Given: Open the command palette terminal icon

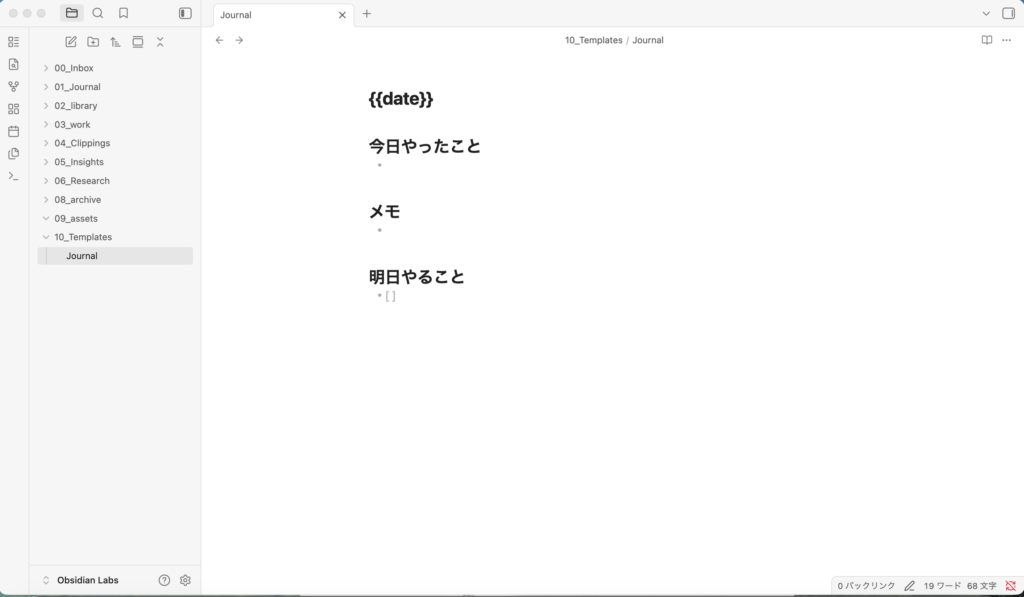Looking at the screenshot, I should coord(14,176).
